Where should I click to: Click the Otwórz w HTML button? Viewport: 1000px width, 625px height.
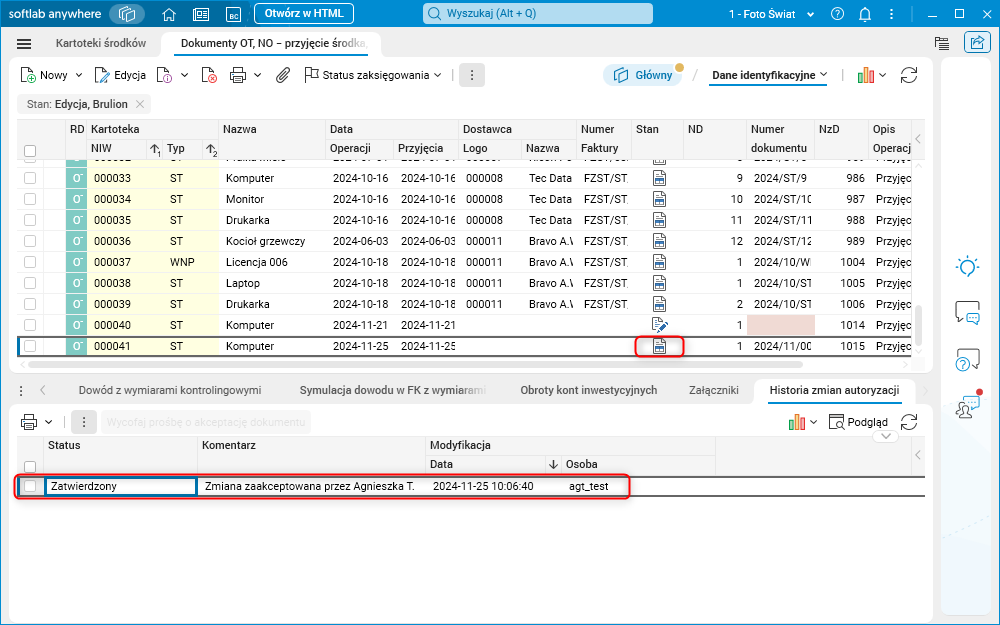303,14
